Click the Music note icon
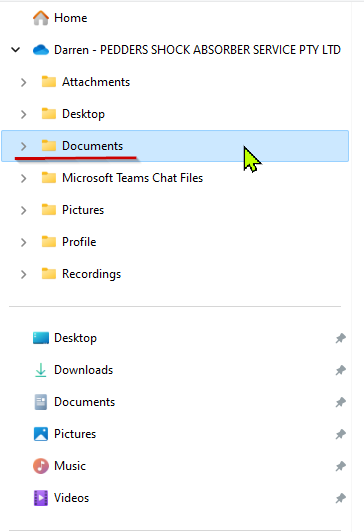Viewport: 364px width, 532px height. click(x=41, y=466)
